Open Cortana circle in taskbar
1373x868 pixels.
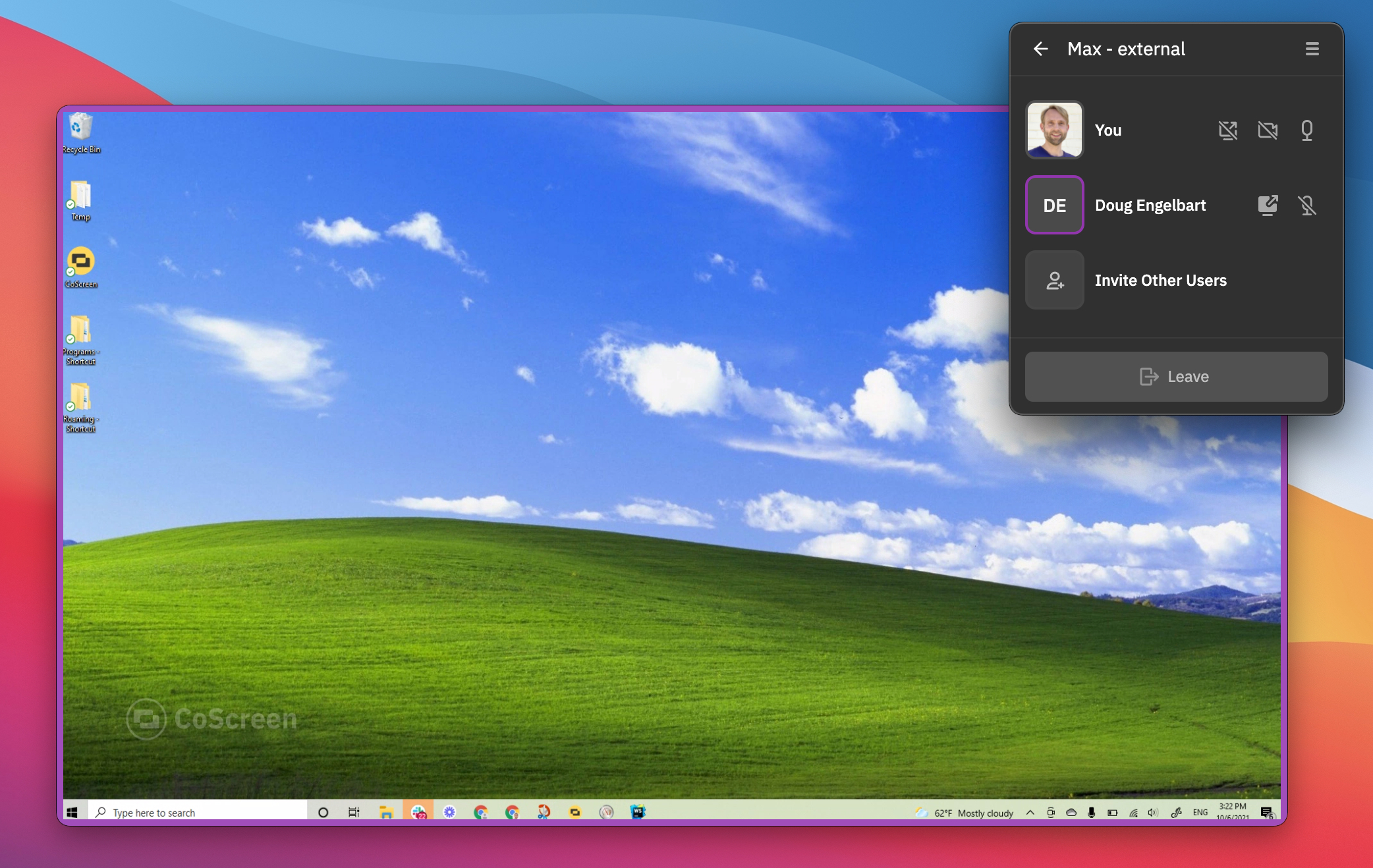323,812
